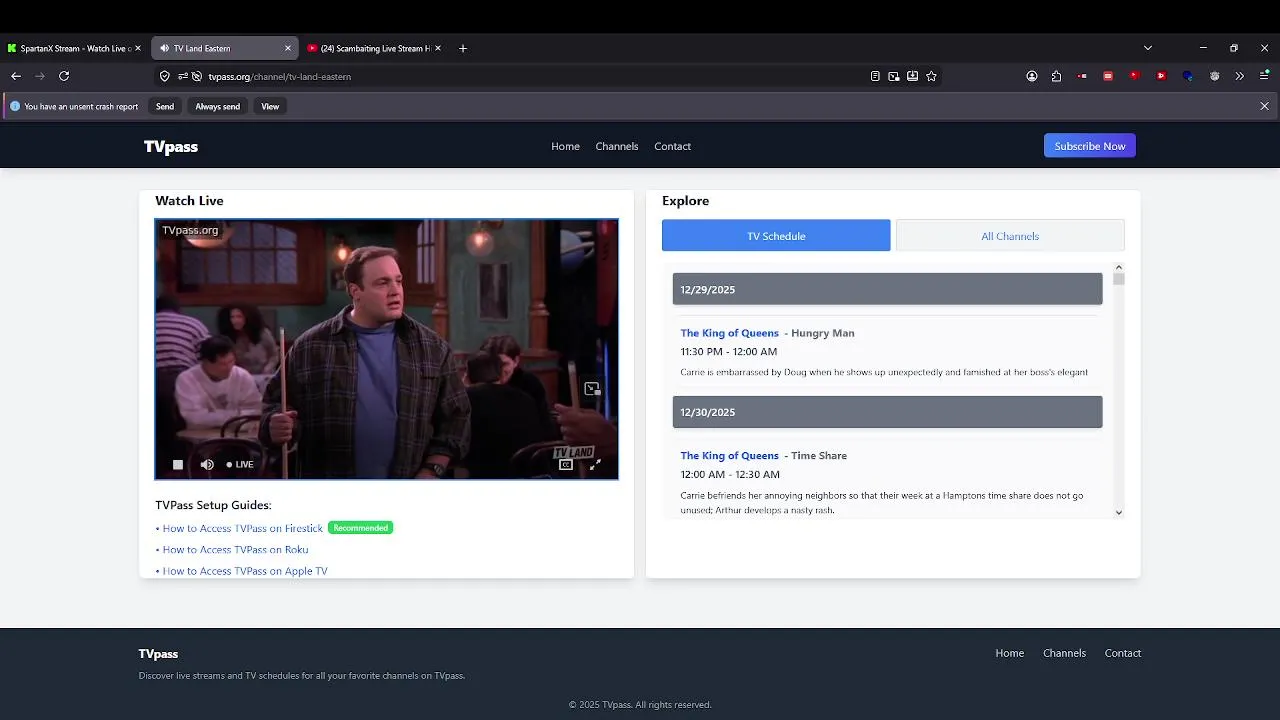Open The King of Queens Hungry Man listing
This screenshot has width=1280, height=720.
(x=730, y=333)
